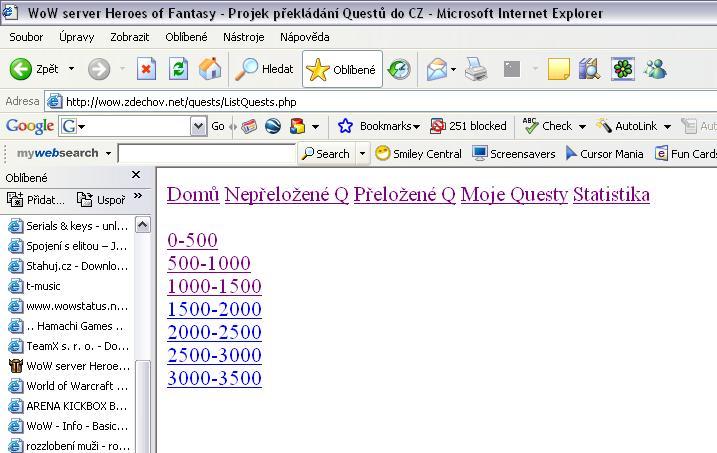Click the greyed Edit toolbar icon

click(x=512, y=69)
